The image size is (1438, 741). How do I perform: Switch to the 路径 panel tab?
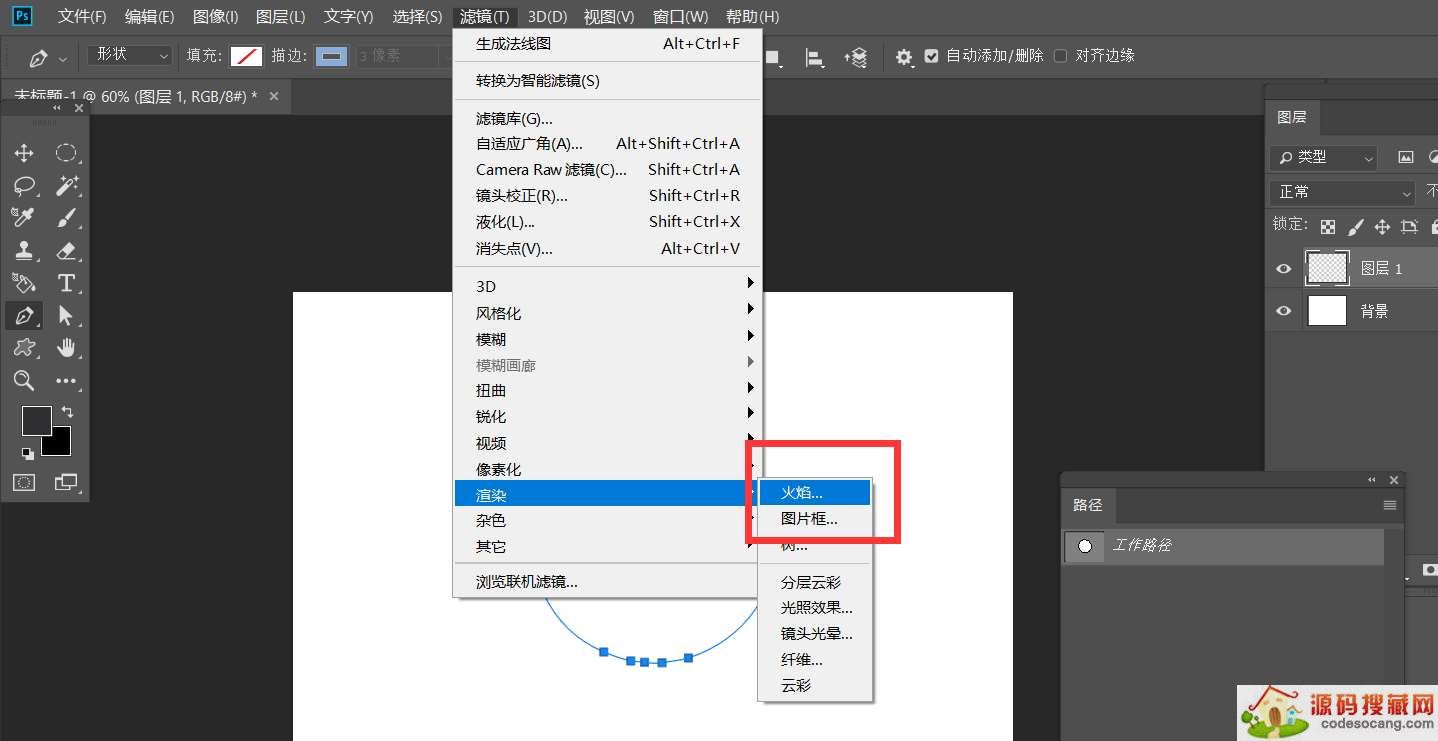(x=1087, y=505)
